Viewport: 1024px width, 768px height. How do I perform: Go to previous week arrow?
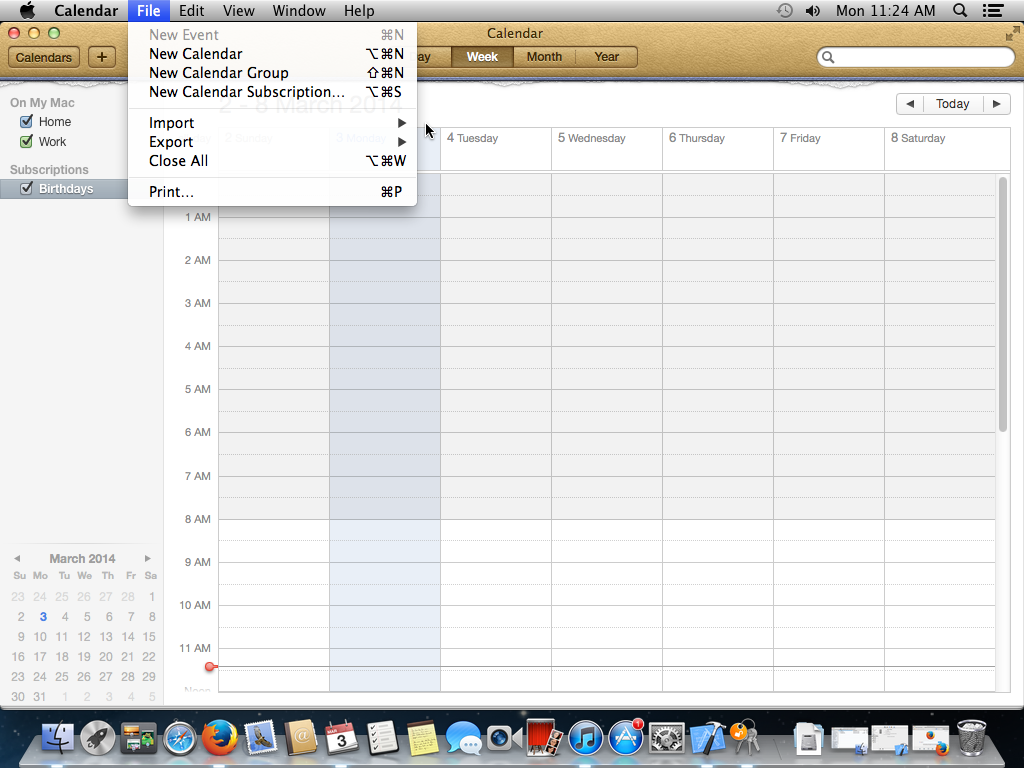point(910,104)
